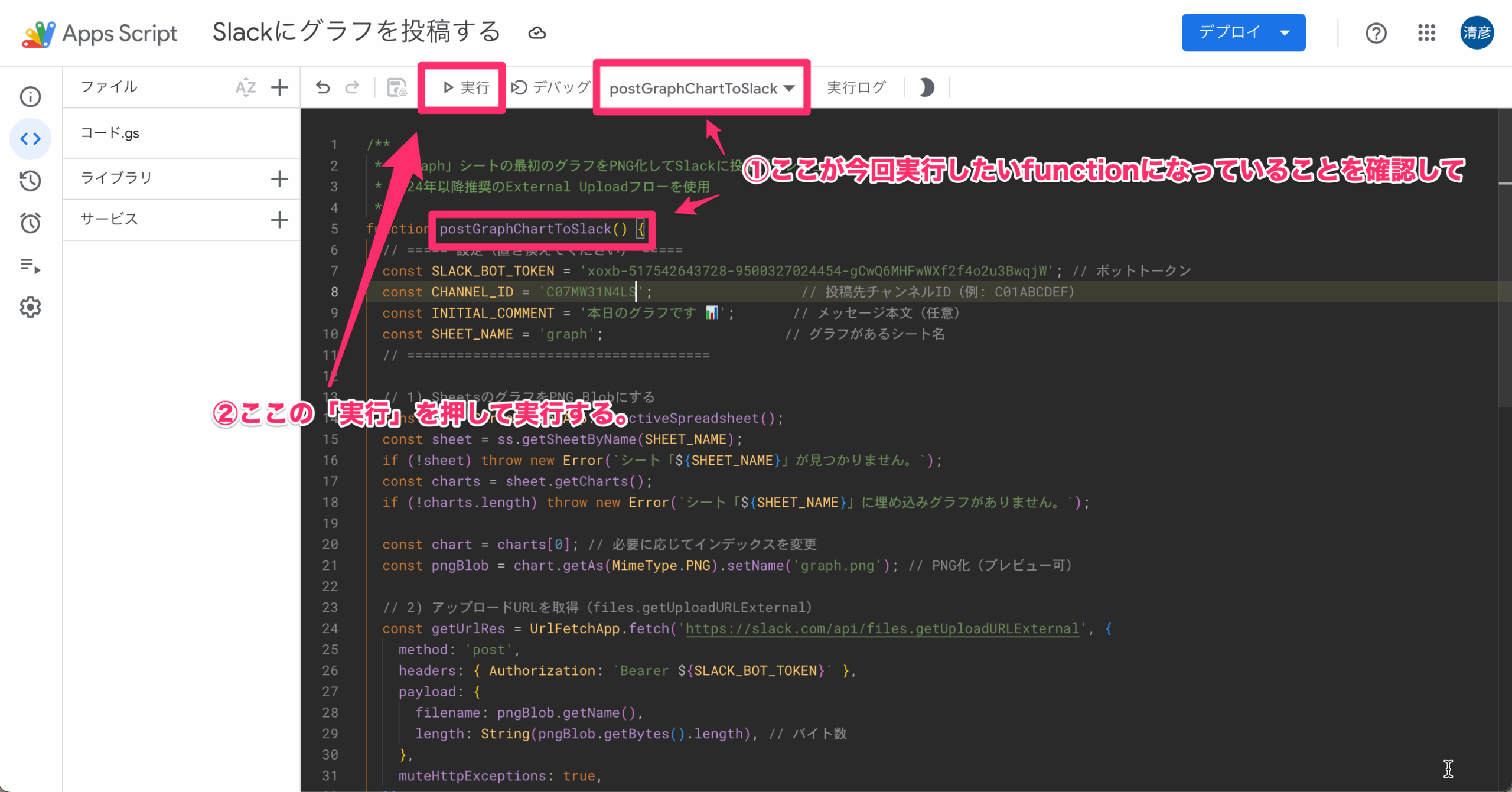
Task: Click the headers Authorization Bearer line
Action: pos(627,671)
